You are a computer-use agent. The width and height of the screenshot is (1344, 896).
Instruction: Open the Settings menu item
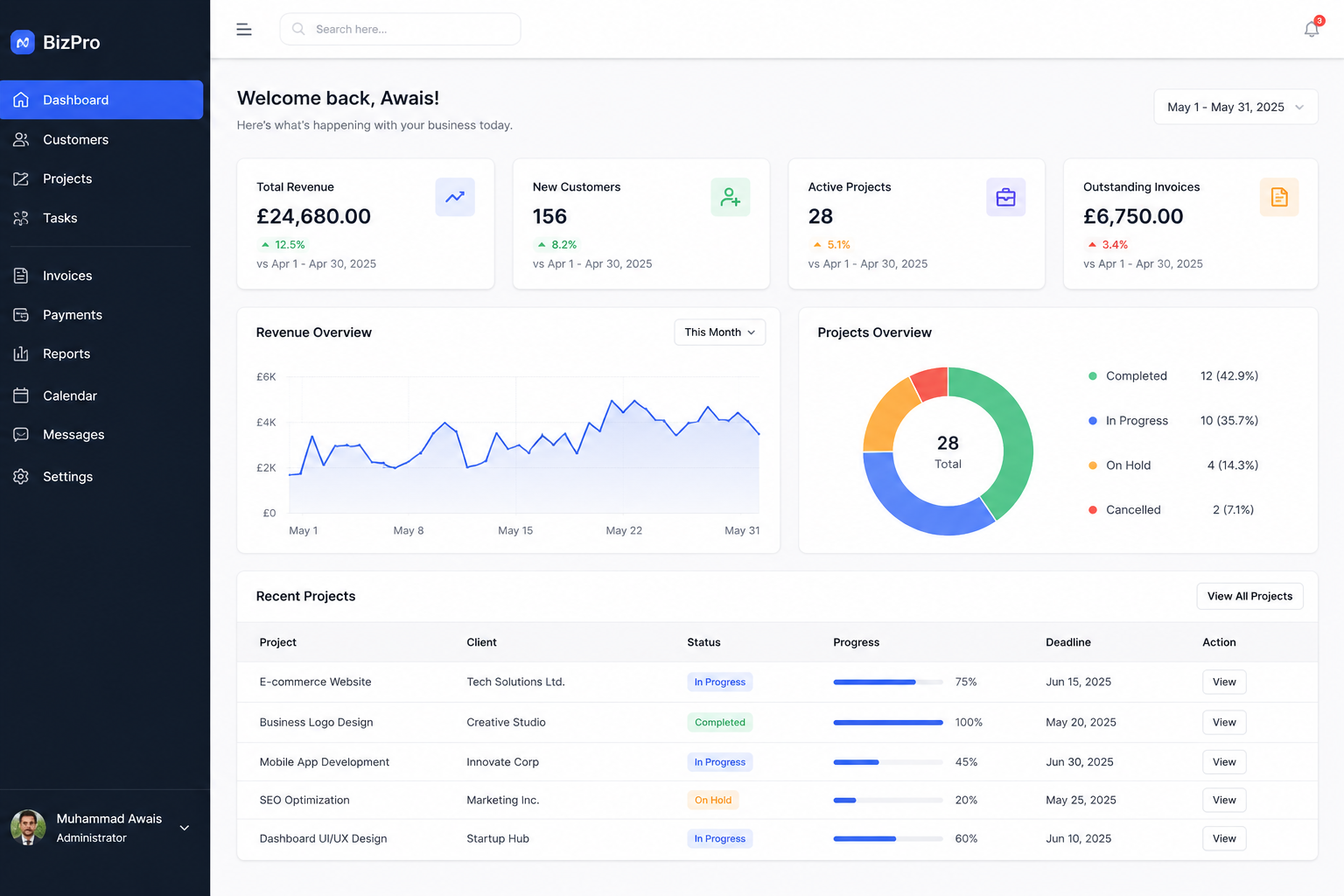click(101, 476)
